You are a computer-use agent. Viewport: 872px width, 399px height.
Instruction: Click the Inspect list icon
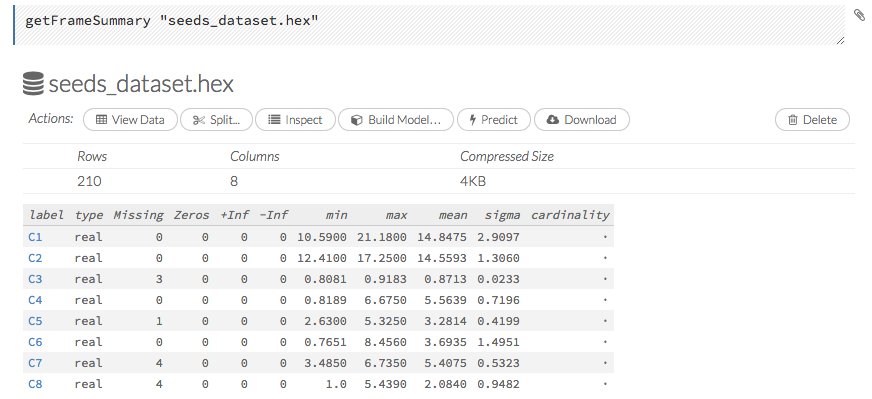pyautogui.click(x=274, y=120)
